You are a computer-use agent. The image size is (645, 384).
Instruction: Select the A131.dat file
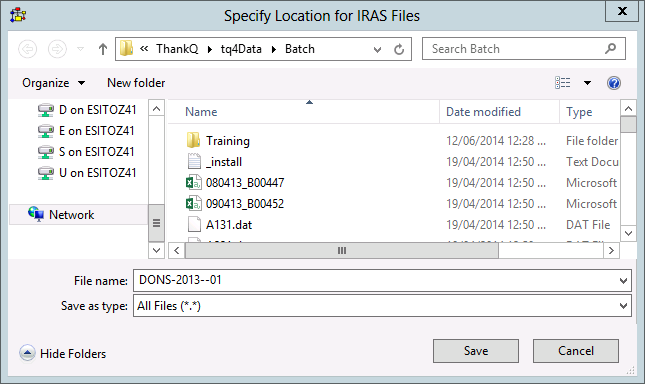[x=229, y=225]
